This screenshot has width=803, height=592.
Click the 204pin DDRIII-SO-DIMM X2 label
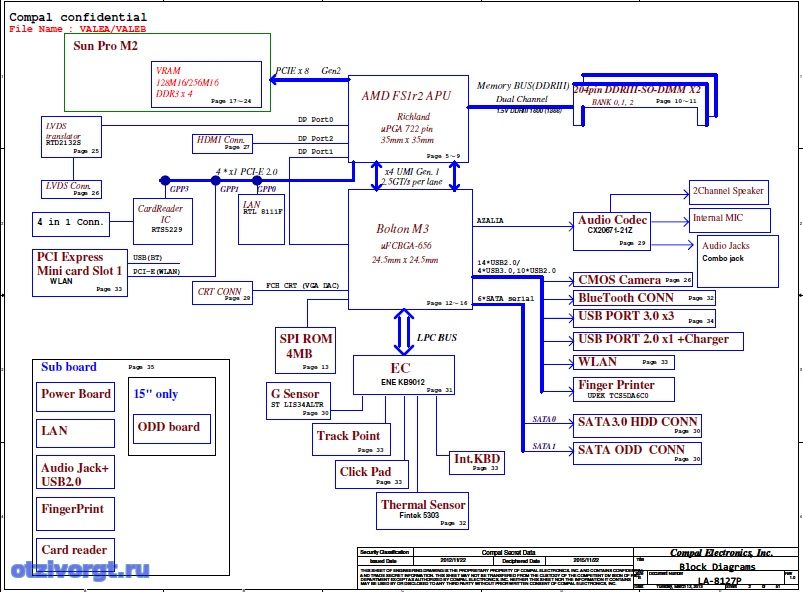(637, 90)
